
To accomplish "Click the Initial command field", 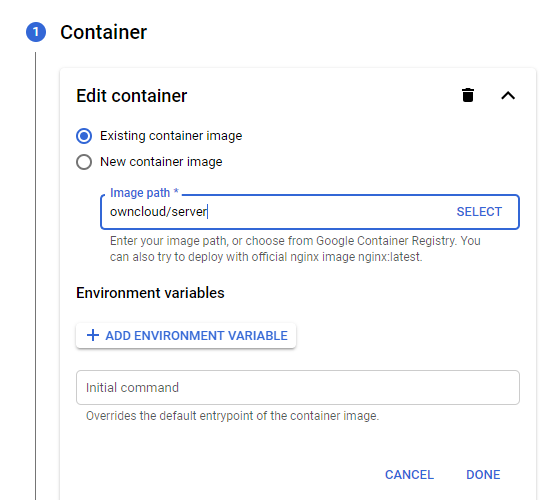I will [298, 387].
